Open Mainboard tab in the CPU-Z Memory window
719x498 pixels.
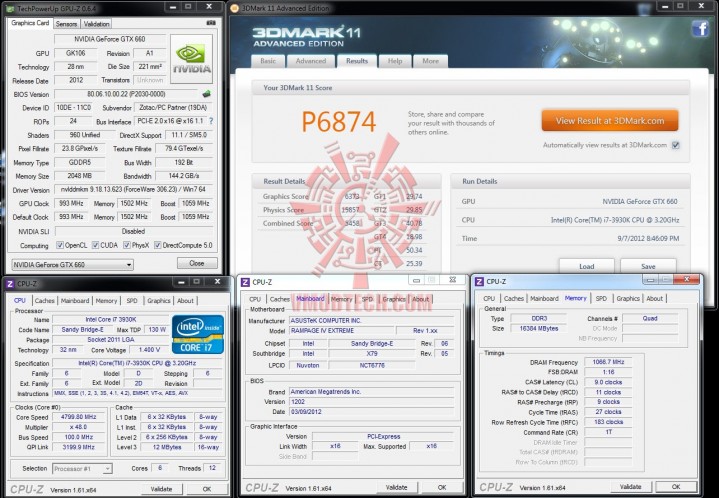click(x=544, y=299)
